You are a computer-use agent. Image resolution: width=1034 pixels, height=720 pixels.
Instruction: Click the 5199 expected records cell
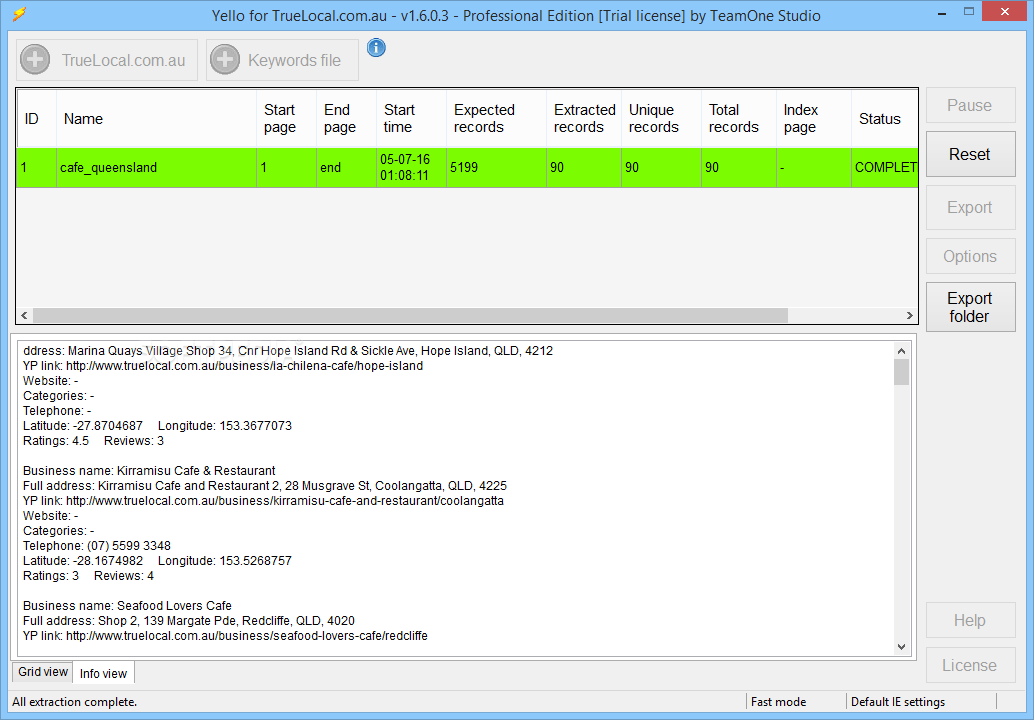(x=496, y=167)
